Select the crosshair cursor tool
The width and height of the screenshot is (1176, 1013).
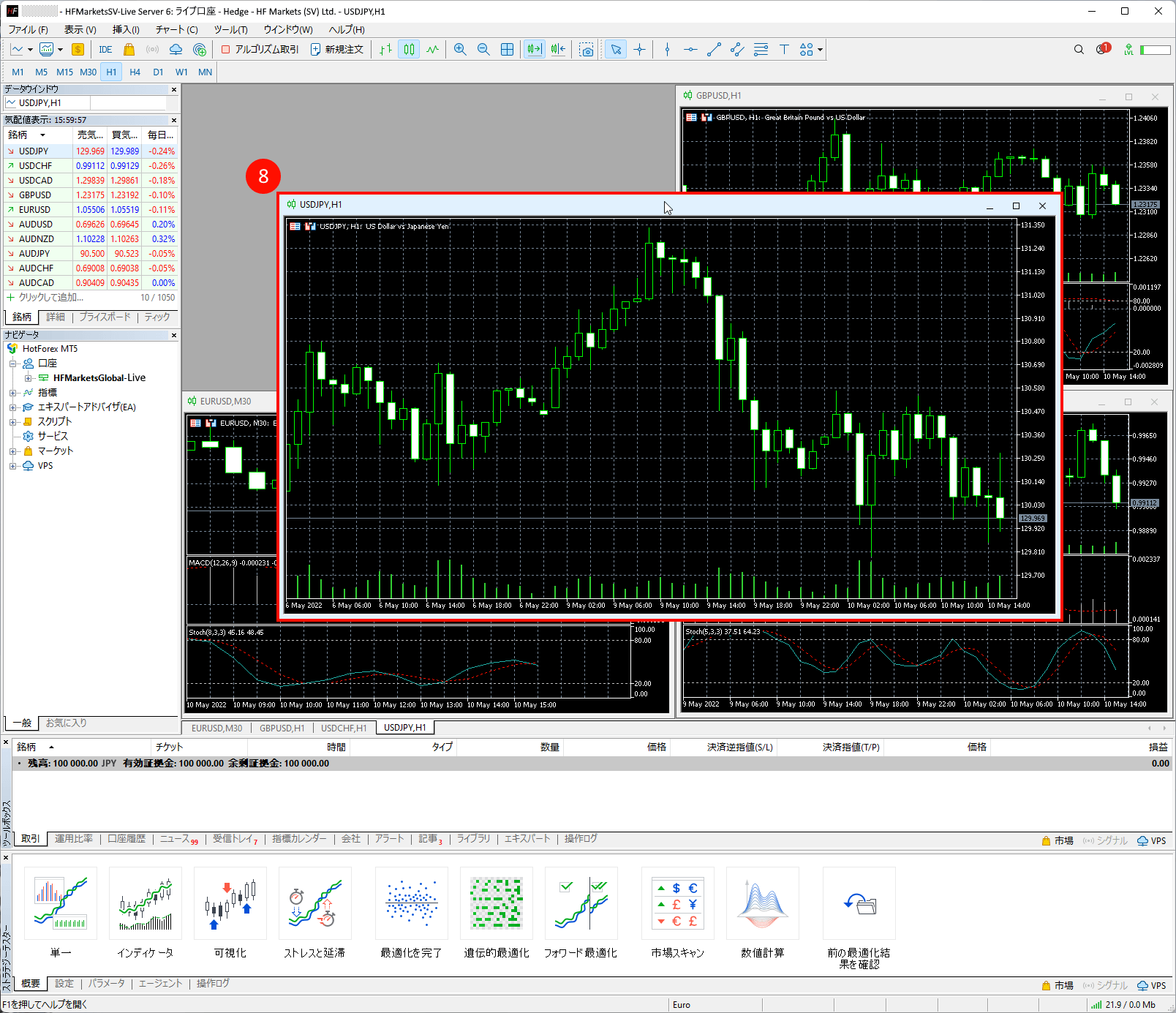coord(640,50)
